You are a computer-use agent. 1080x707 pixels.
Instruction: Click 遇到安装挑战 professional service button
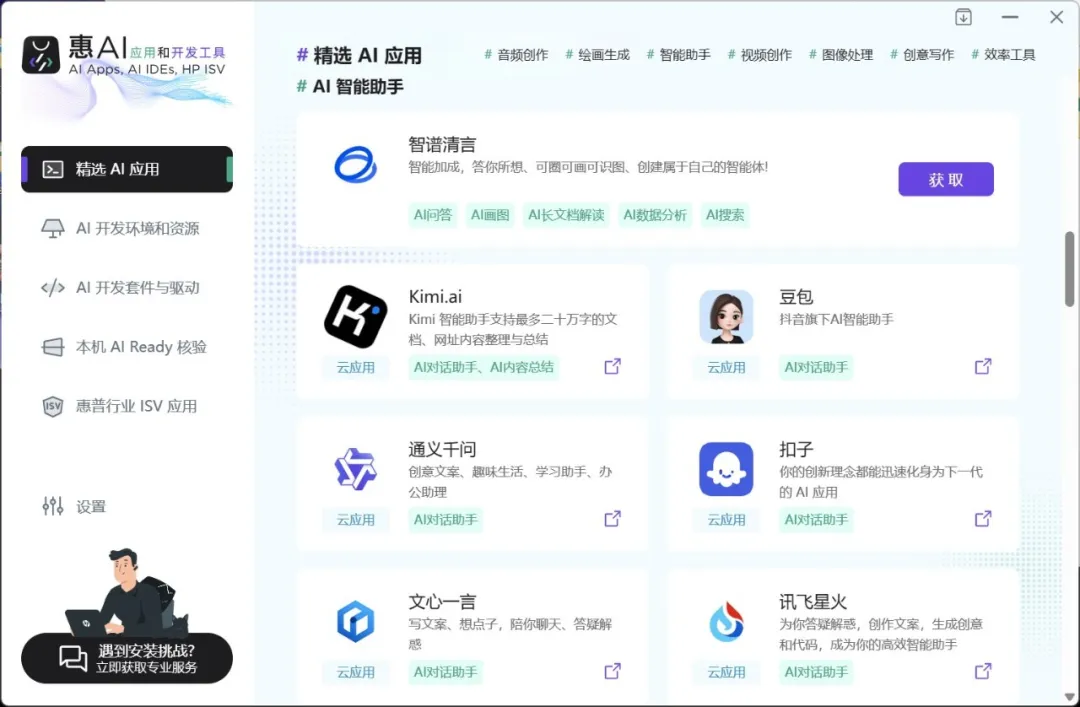tap(127, 659)
